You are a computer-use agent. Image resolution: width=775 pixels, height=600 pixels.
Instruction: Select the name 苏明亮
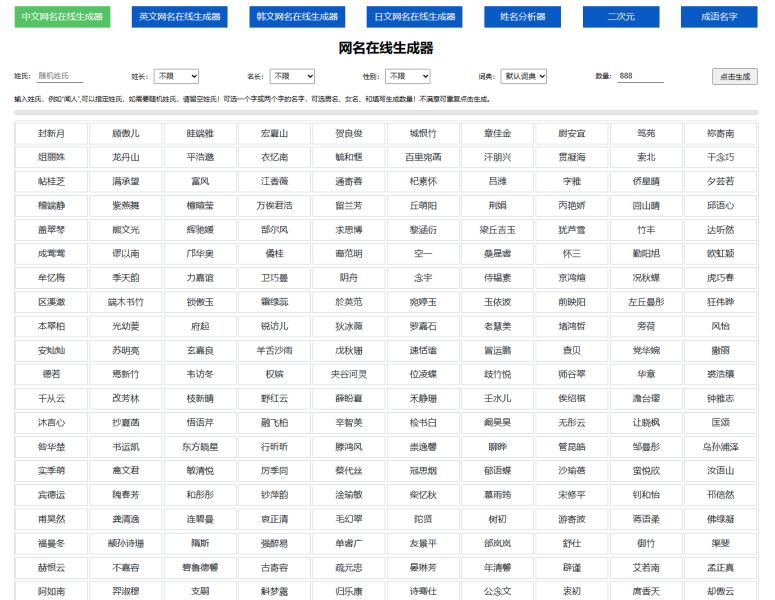click(126, 350)
